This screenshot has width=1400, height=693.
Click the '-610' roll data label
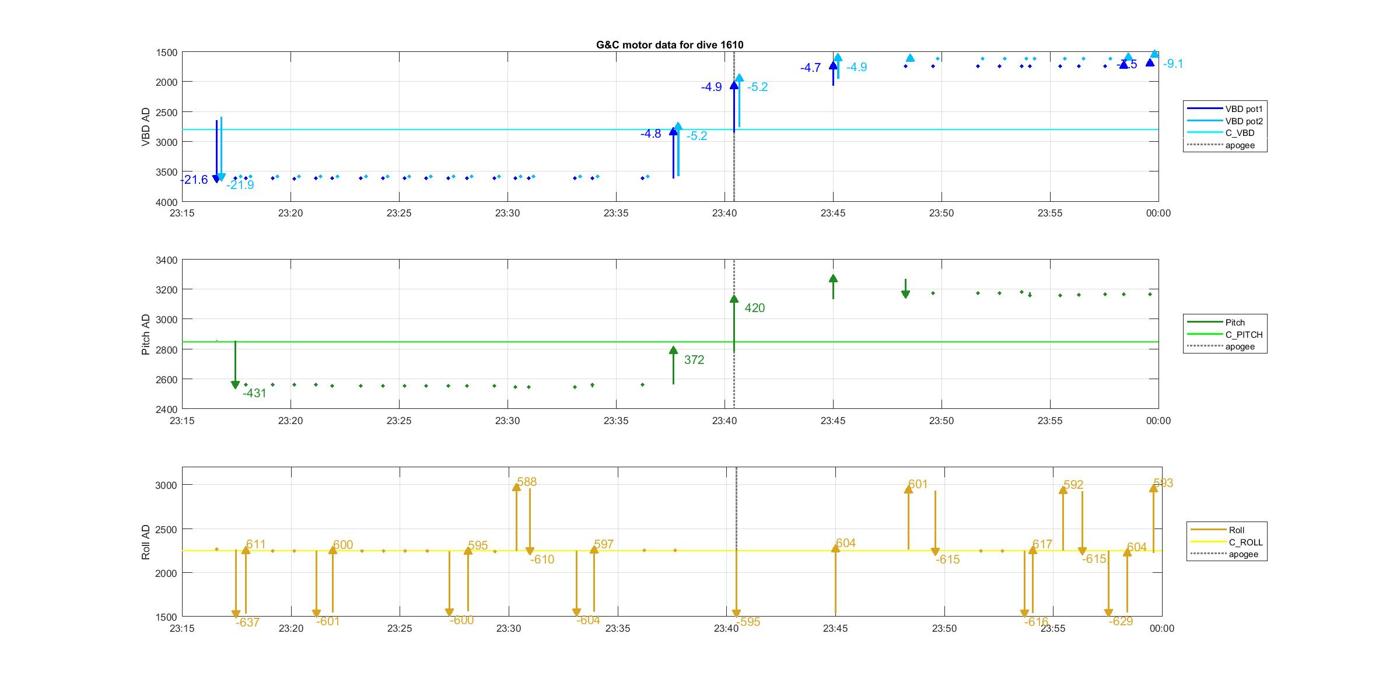tap(542, 560)
